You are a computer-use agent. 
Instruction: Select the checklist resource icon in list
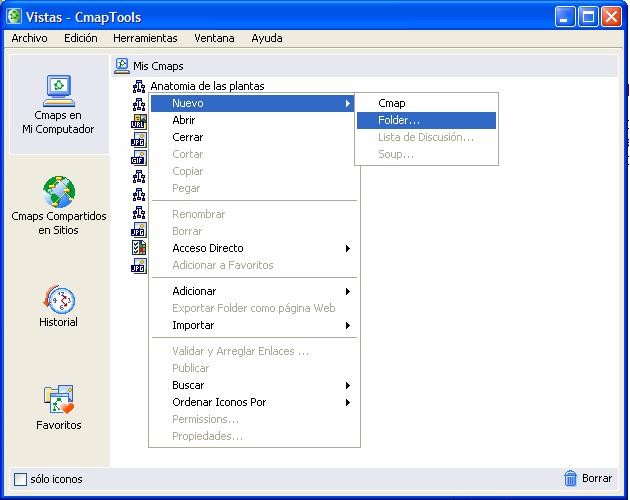tap(139, 248)
